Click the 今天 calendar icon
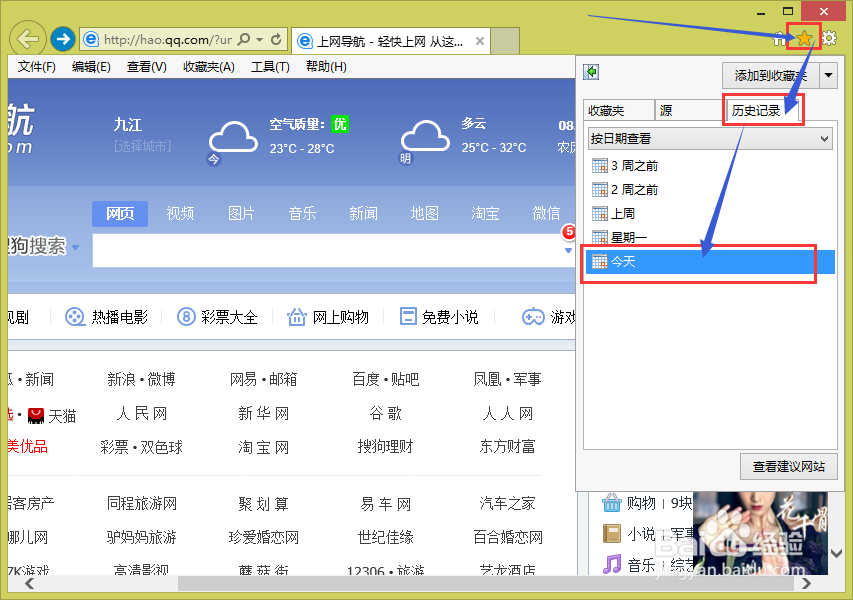The image size is (853, 600). coord(599,262)
